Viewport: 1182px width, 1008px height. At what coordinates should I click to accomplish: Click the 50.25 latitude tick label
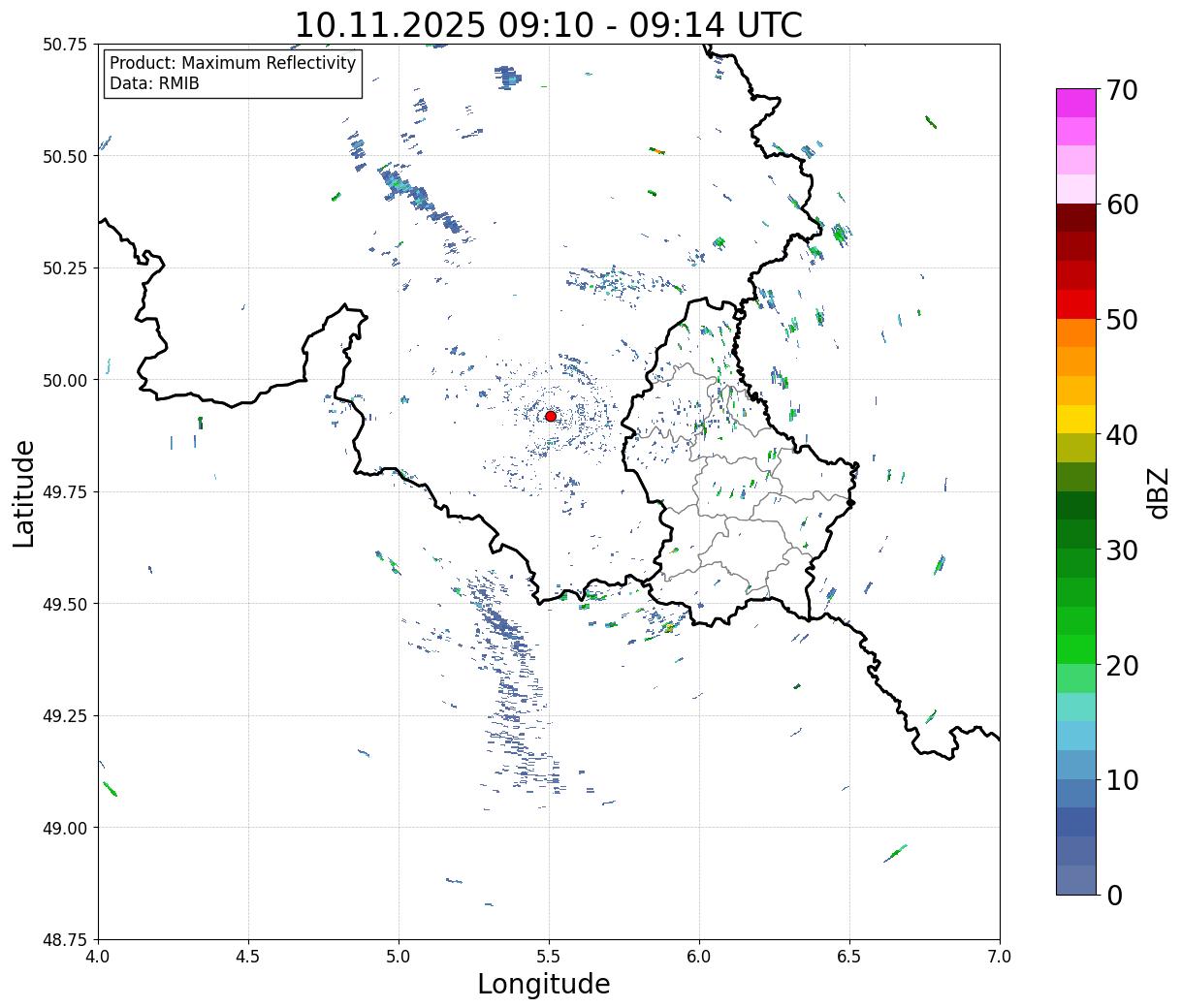click(65, 268)
